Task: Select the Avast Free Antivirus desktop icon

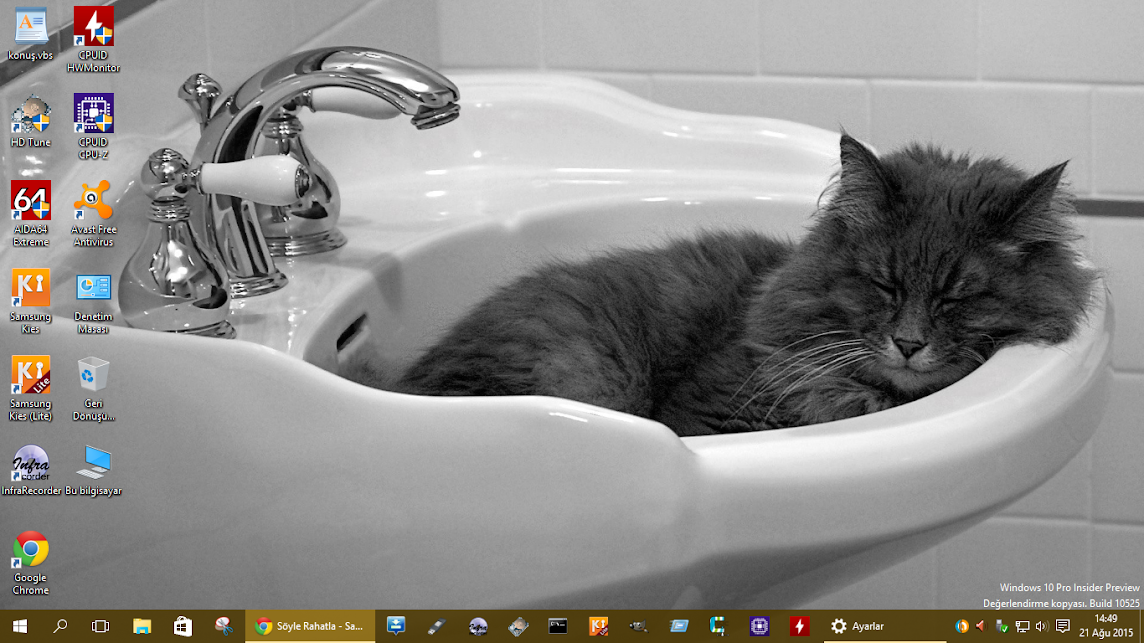Action: click(x=93, y=214)
